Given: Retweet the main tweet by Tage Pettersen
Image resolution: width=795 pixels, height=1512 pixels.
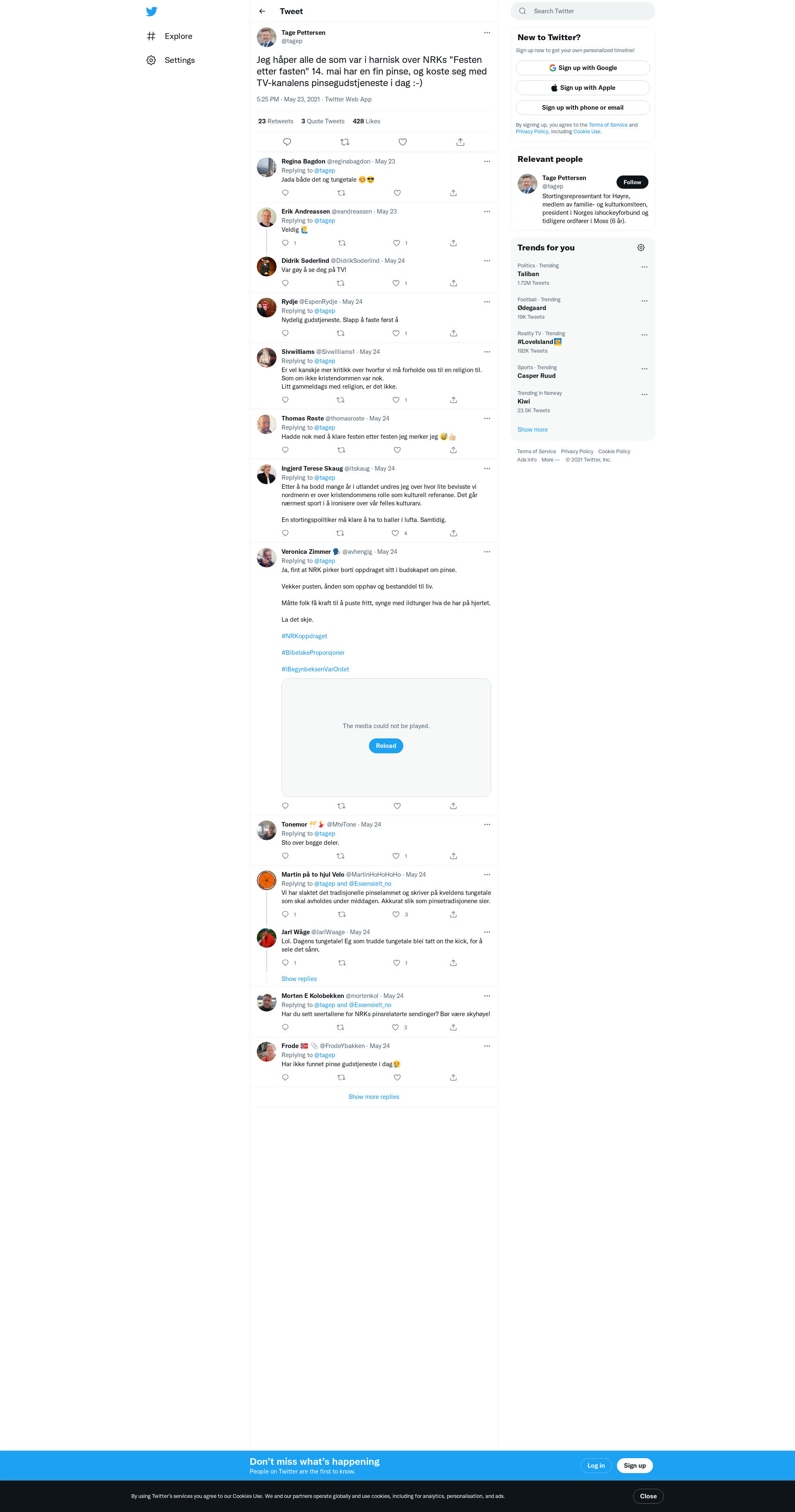Looking at the screenshot, I should 344,142.
